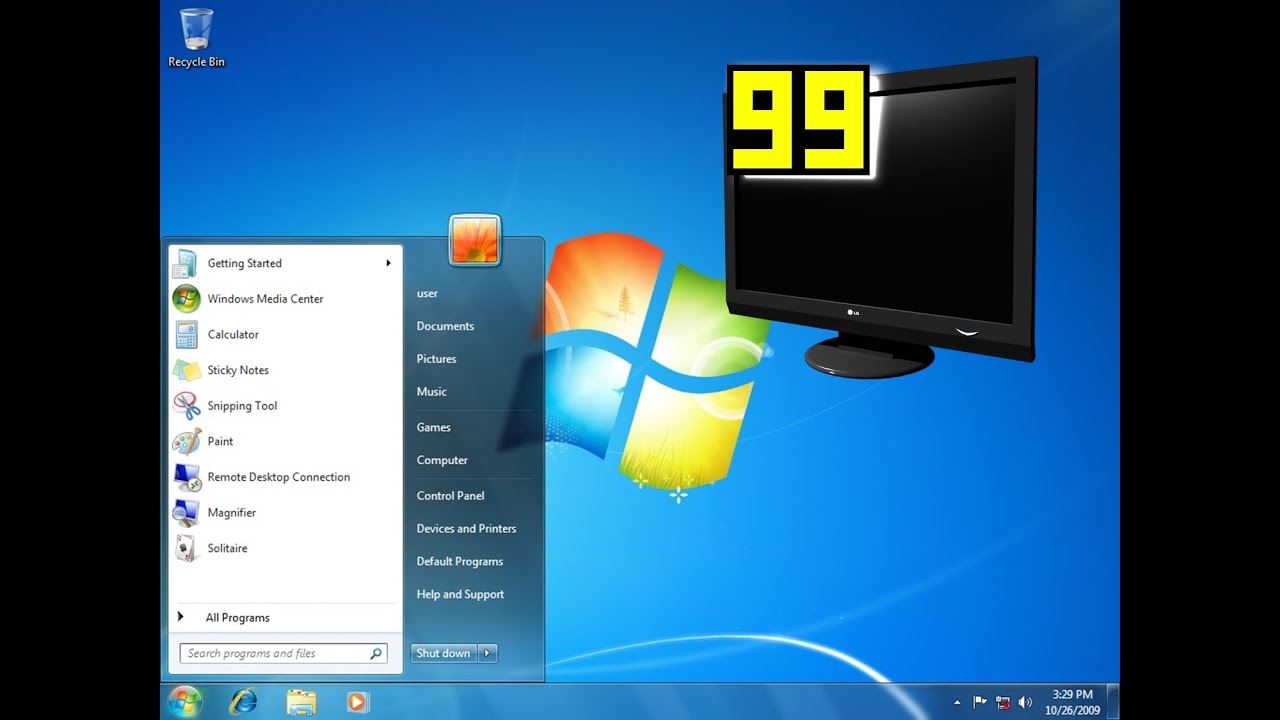
Task: Open the Paint palette icon
Action: pyautogui.click(x=186, y=441)
